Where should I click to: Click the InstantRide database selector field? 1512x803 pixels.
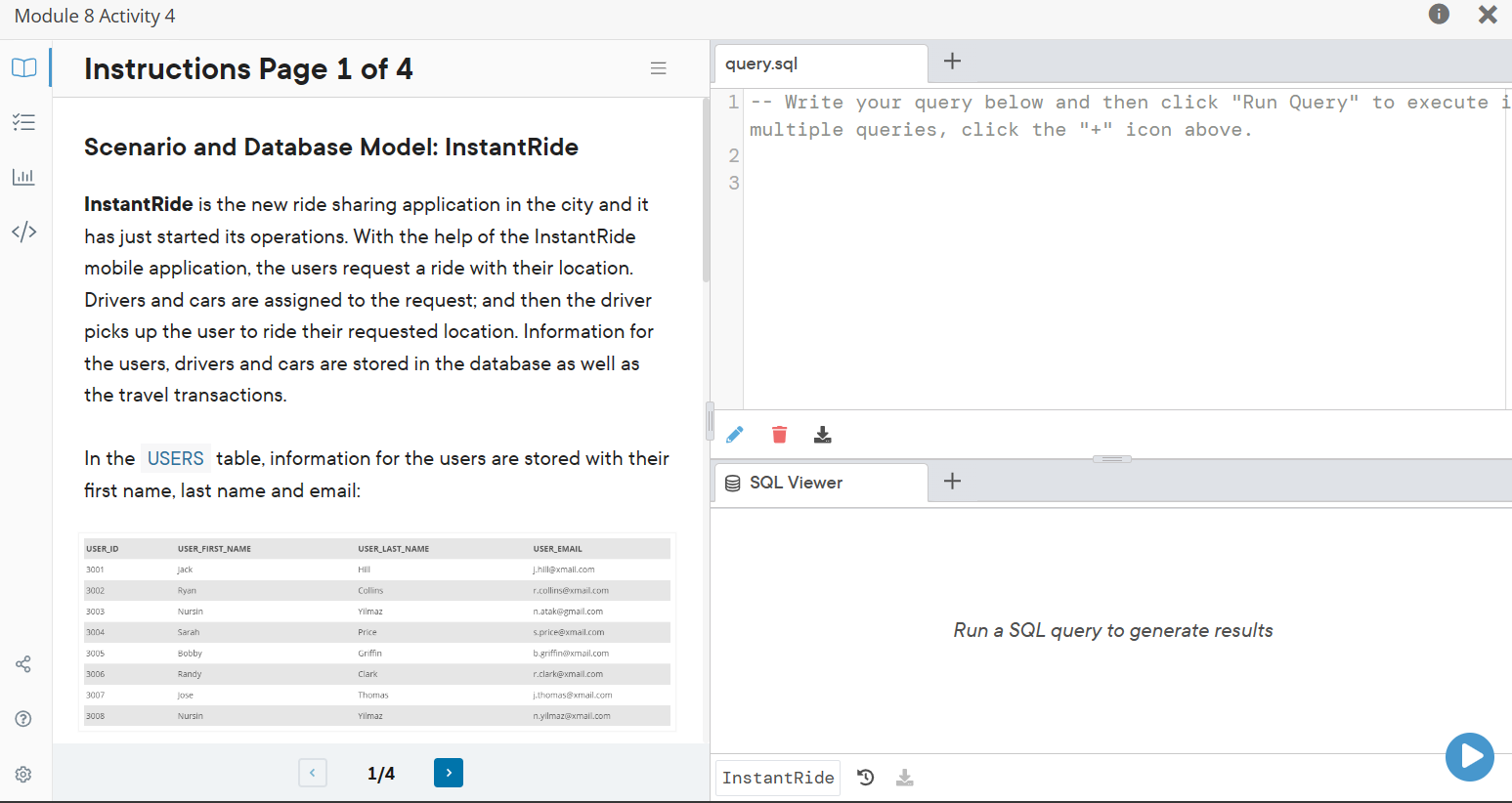(777, 777)
